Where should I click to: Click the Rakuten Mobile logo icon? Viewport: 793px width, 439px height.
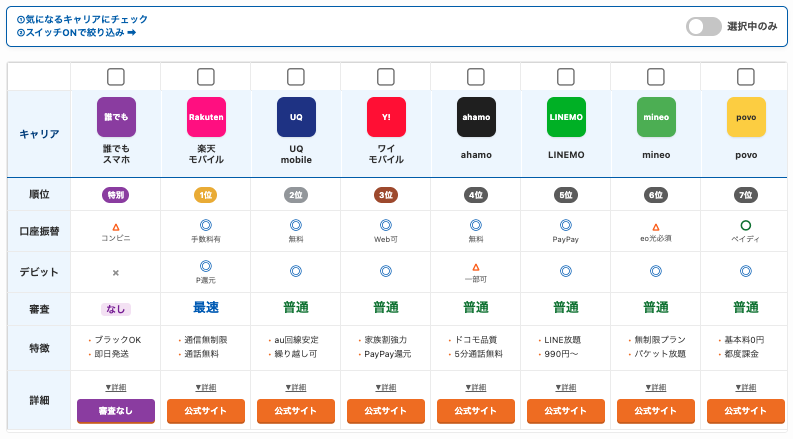206,117
